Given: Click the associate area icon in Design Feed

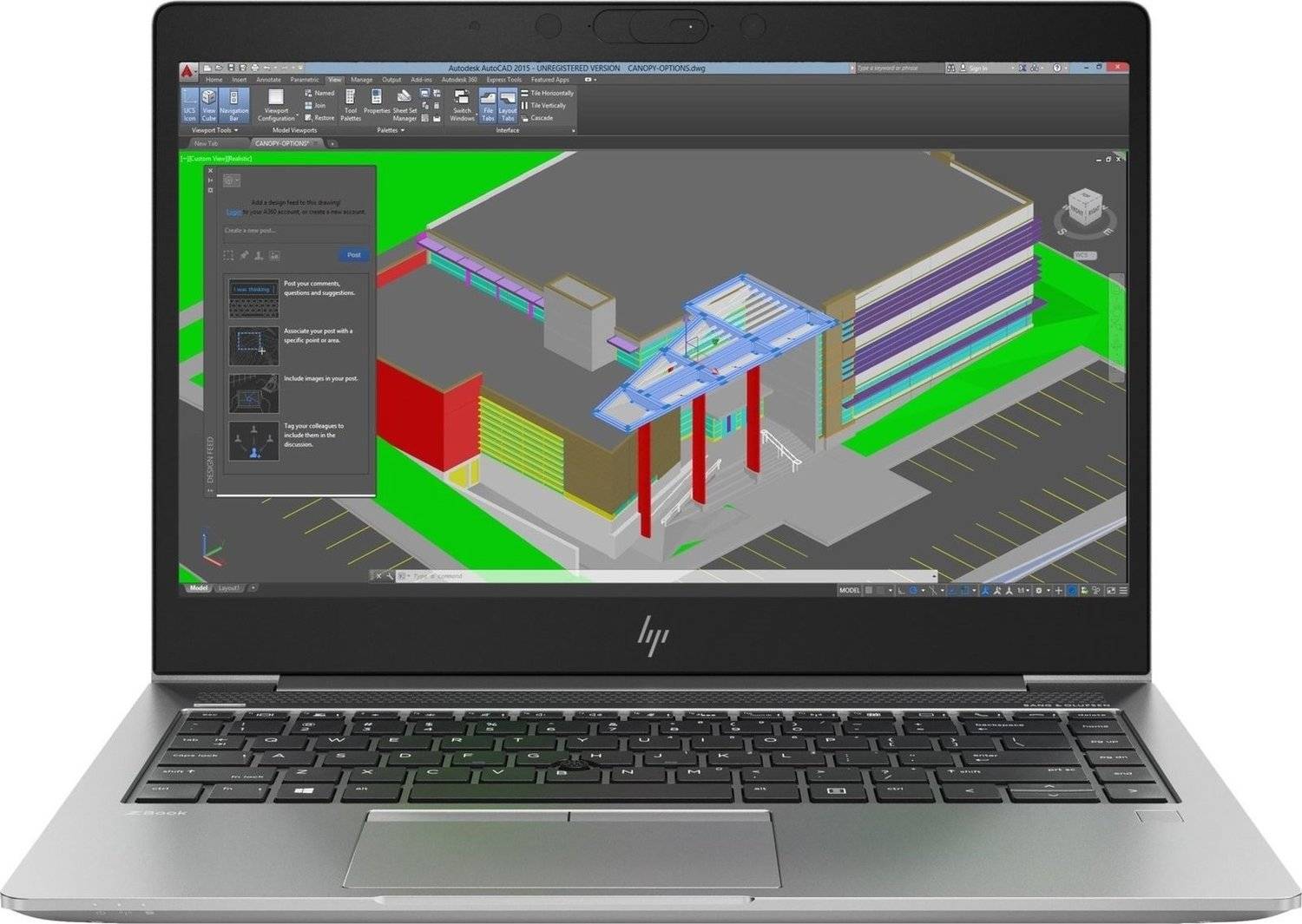Looking at the screenshot, I should tap(228, 255).
